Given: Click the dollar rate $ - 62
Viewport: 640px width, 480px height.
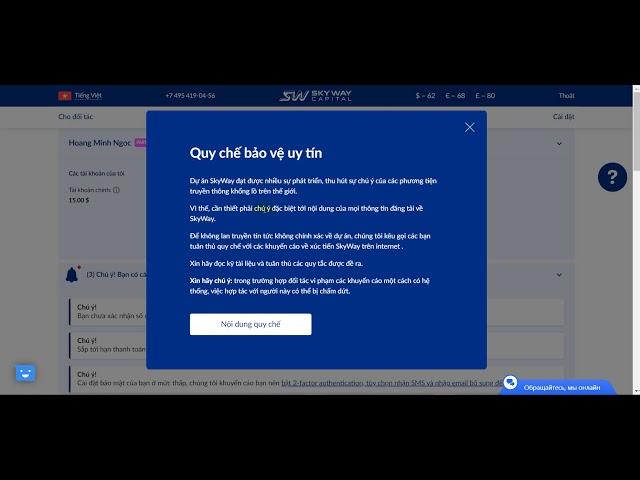Looking at the screenshot, I should (x=425, y=96).
